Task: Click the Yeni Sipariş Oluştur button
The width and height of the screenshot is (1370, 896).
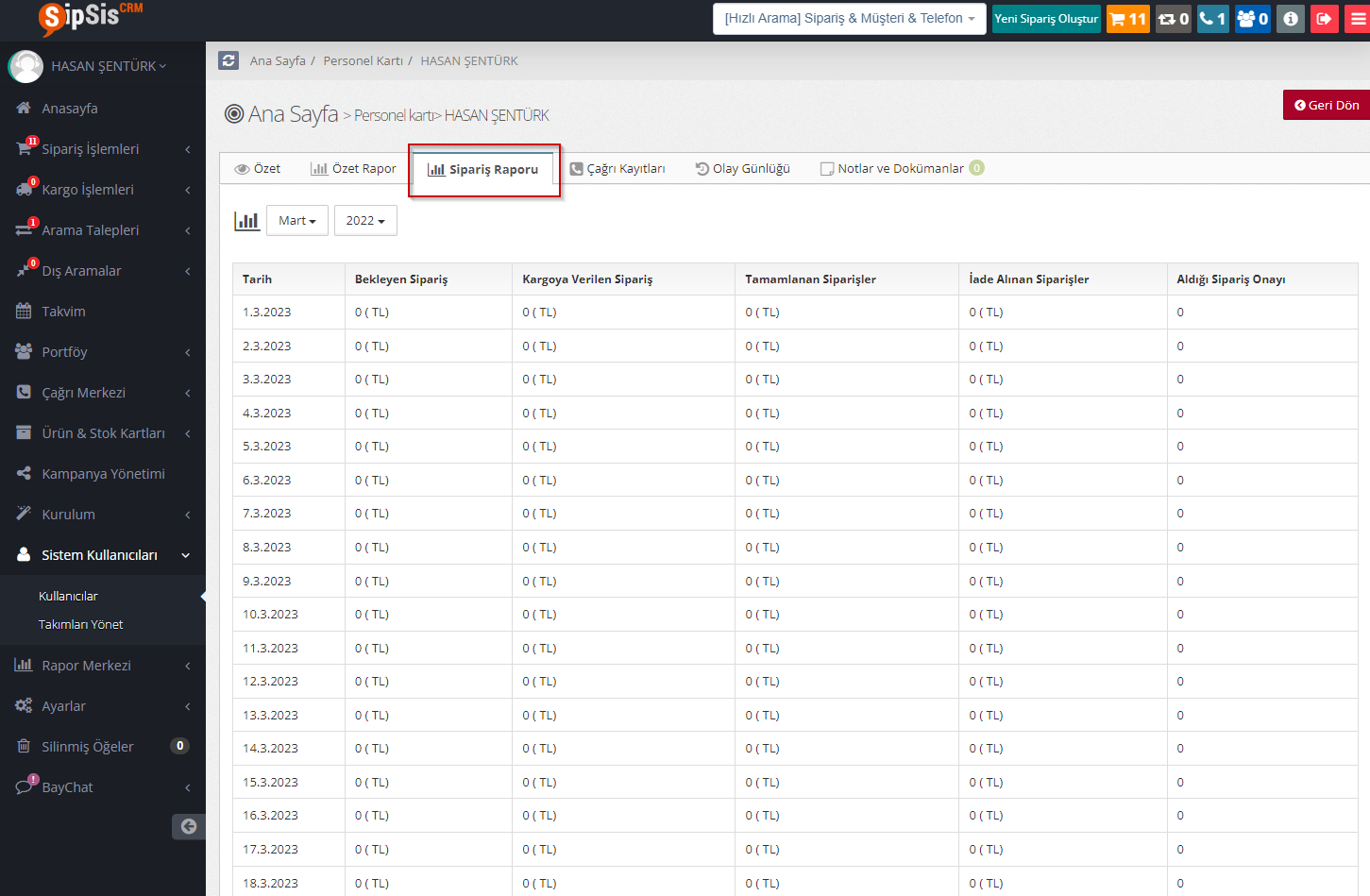Action: [x=1045, y=19]
